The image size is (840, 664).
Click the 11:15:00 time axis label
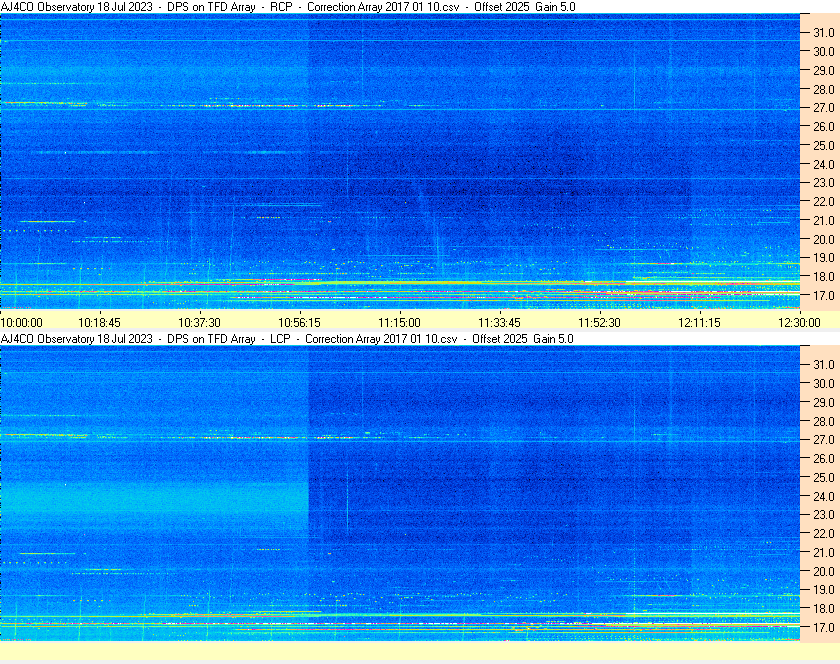(x=400, y=323)
